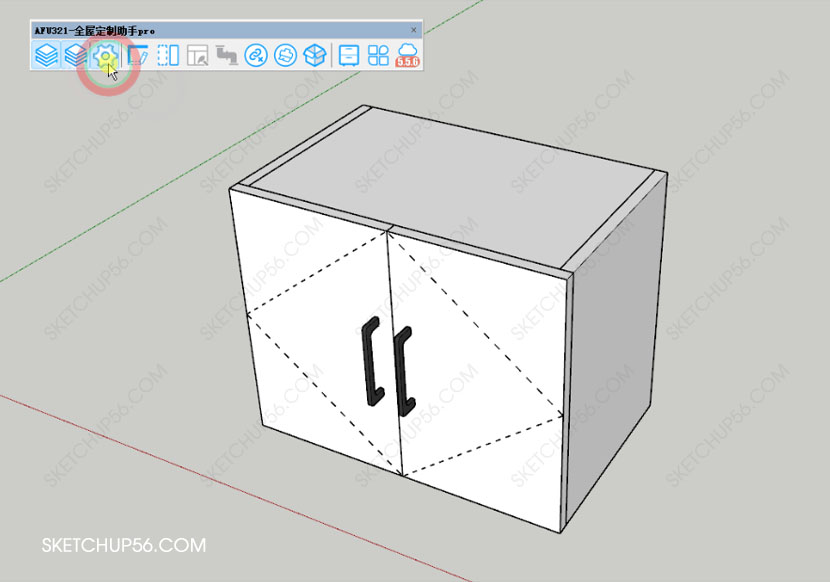The image size is (830, 582).
Task: Open the four-squares grid icon
Action: point(378,56)
